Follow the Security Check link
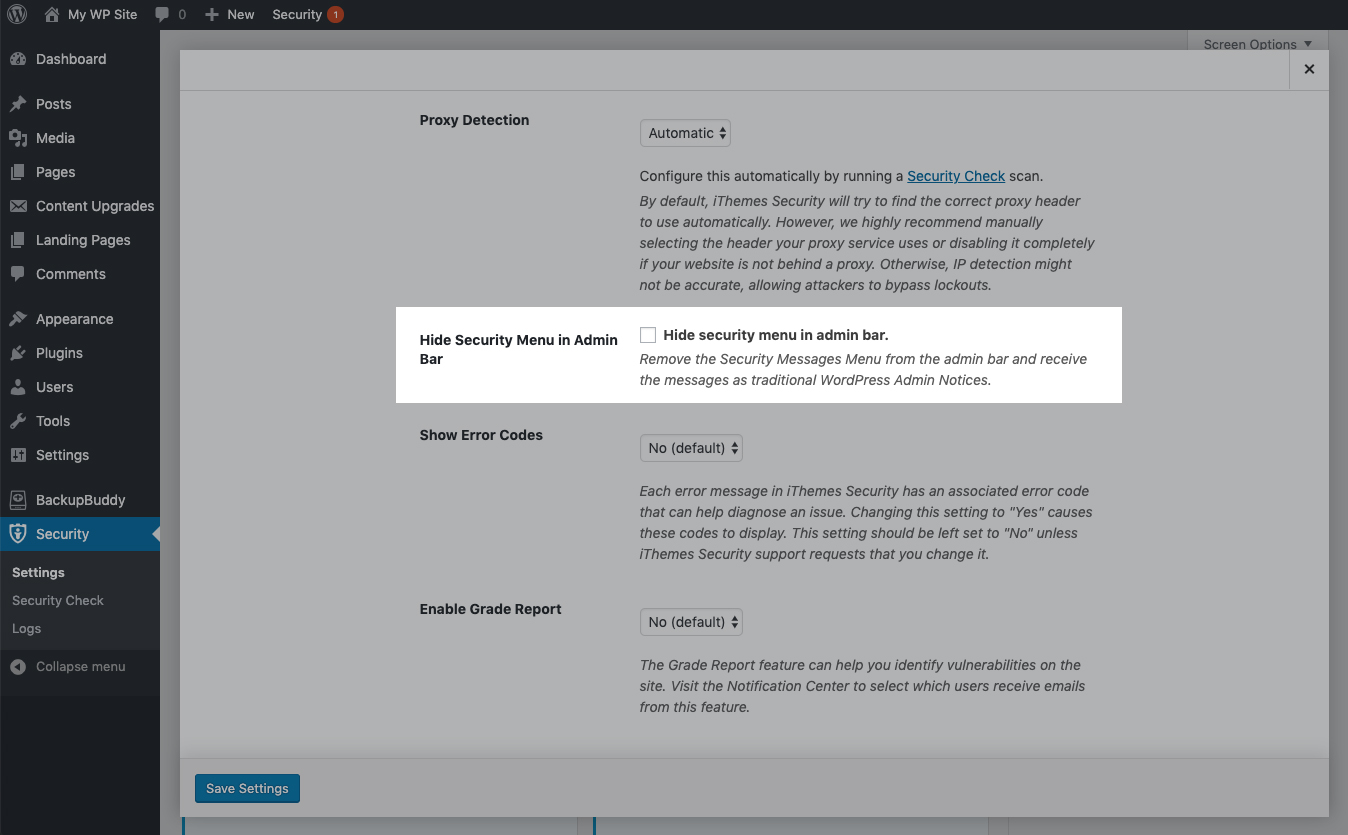1348x835 pixels. point(956,175)
